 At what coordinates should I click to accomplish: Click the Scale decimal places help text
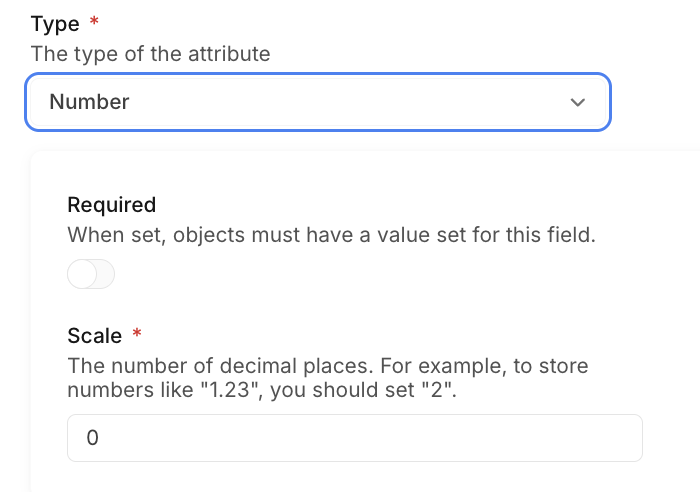coord(327,366)
